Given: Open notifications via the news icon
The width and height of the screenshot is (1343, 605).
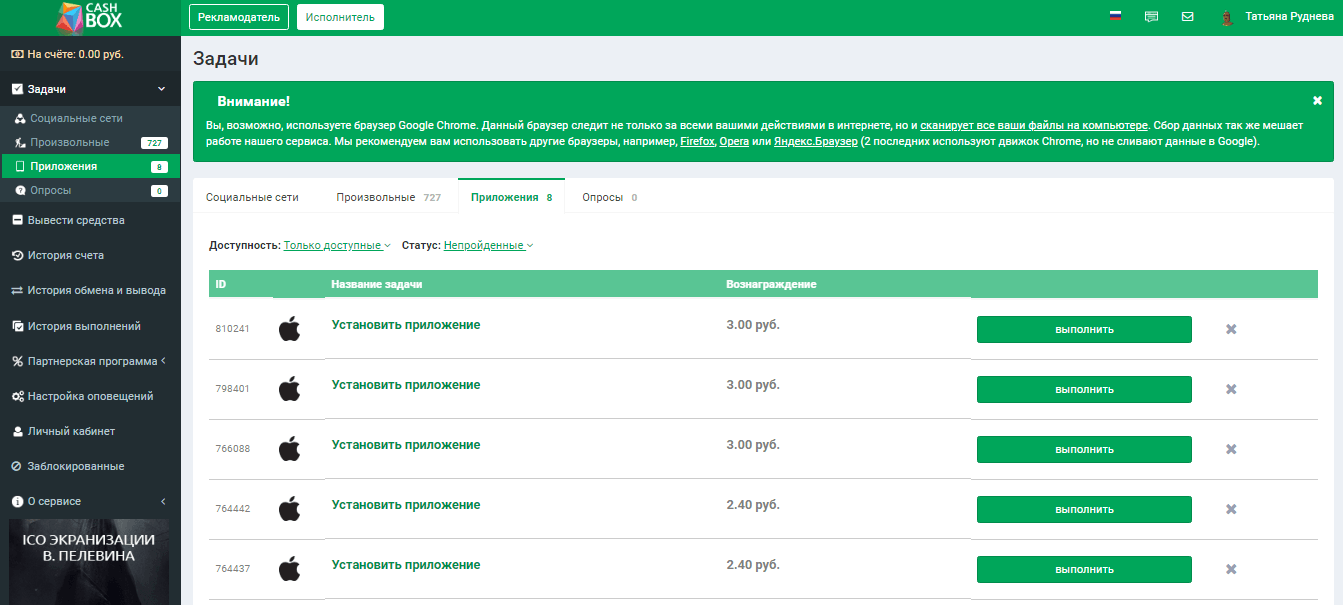Looking at the screenshot, I should (x=1151, y=16).
